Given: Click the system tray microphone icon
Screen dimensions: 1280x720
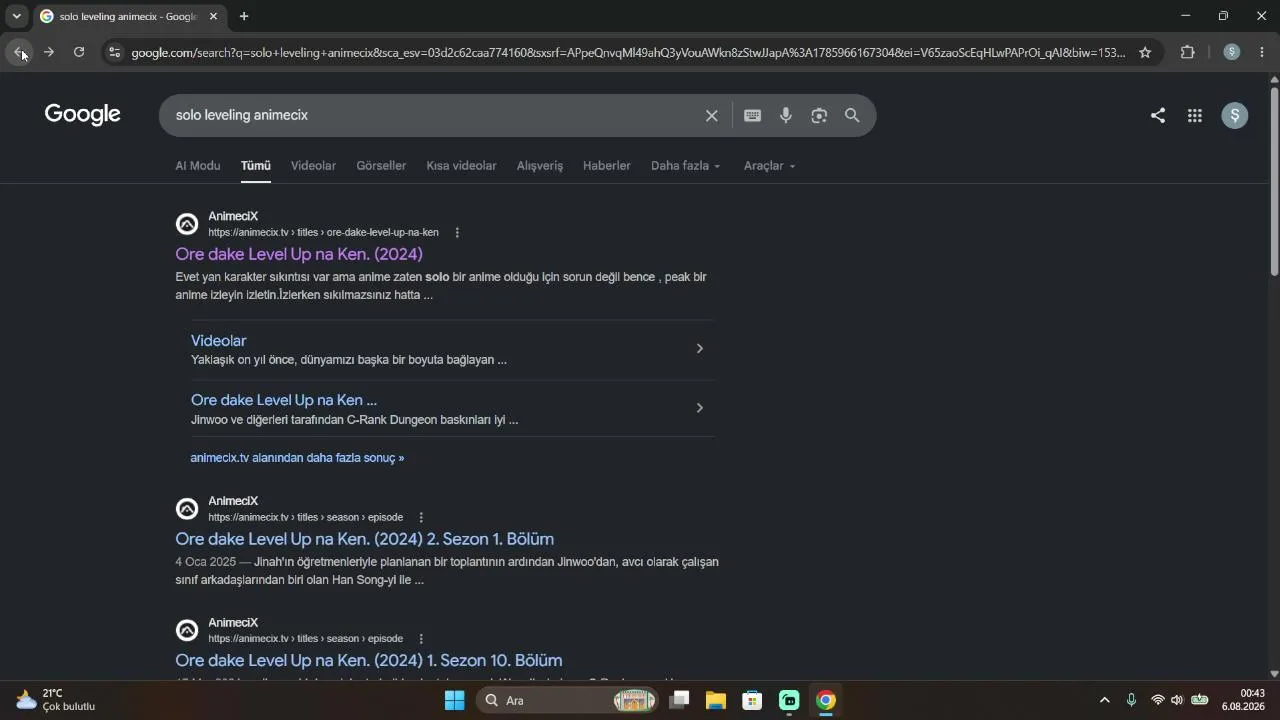Looking at the screenshot, I should click(x=1131, y=700).
